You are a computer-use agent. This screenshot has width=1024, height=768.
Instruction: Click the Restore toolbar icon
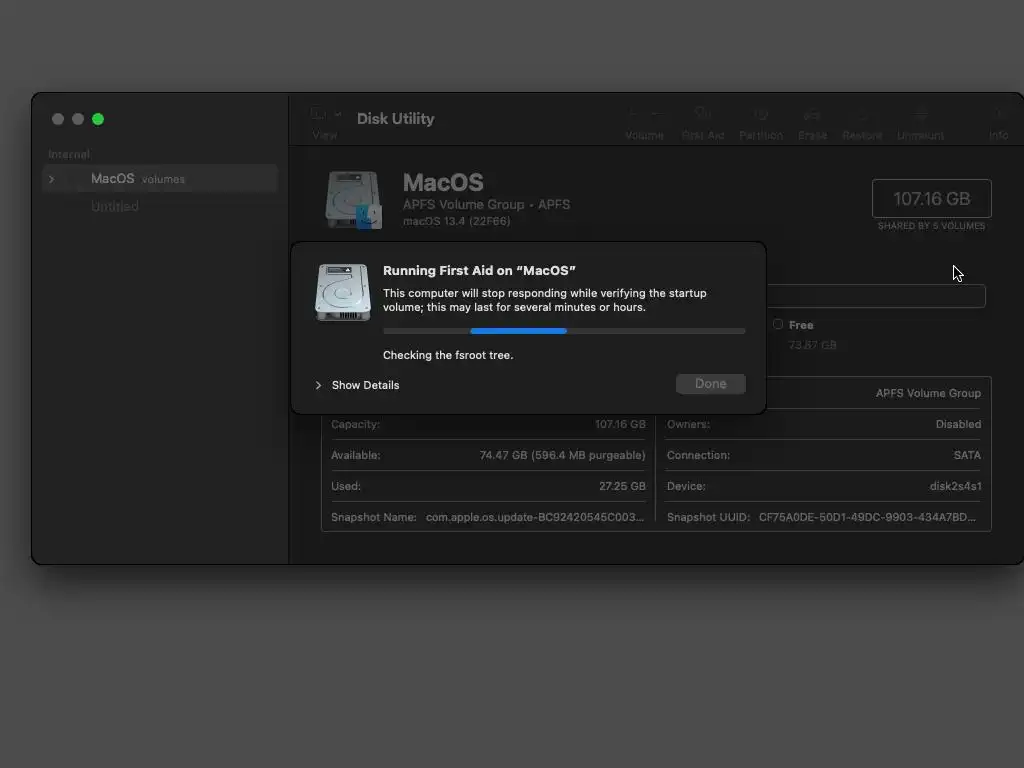click(862, 114)
